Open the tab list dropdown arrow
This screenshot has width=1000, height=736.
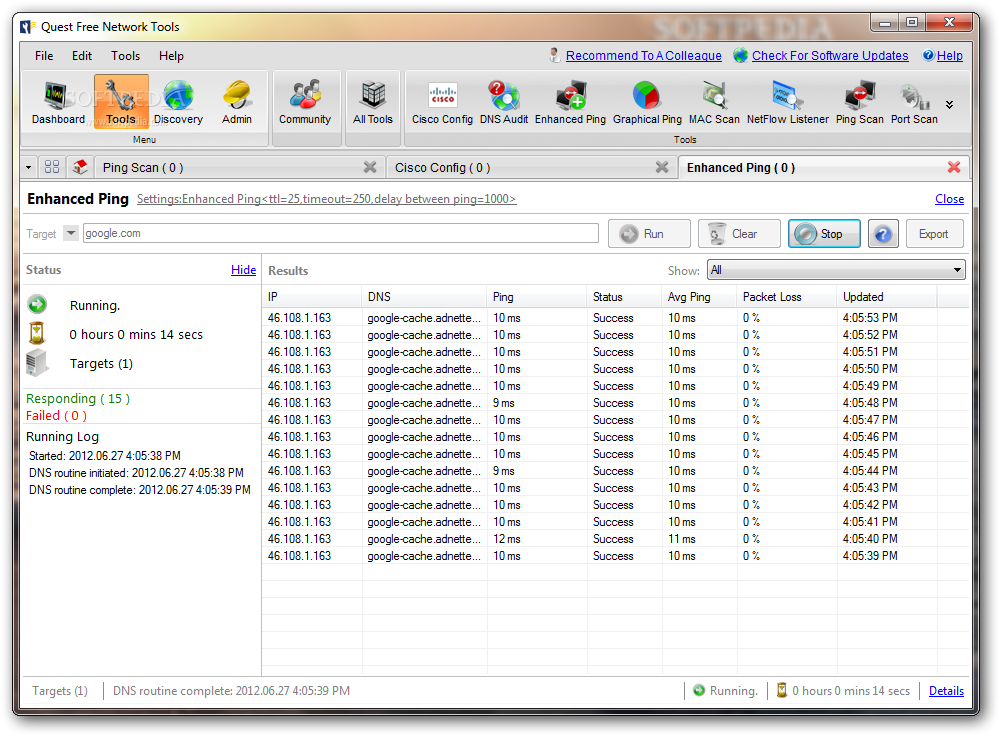[x=29, y=168]
